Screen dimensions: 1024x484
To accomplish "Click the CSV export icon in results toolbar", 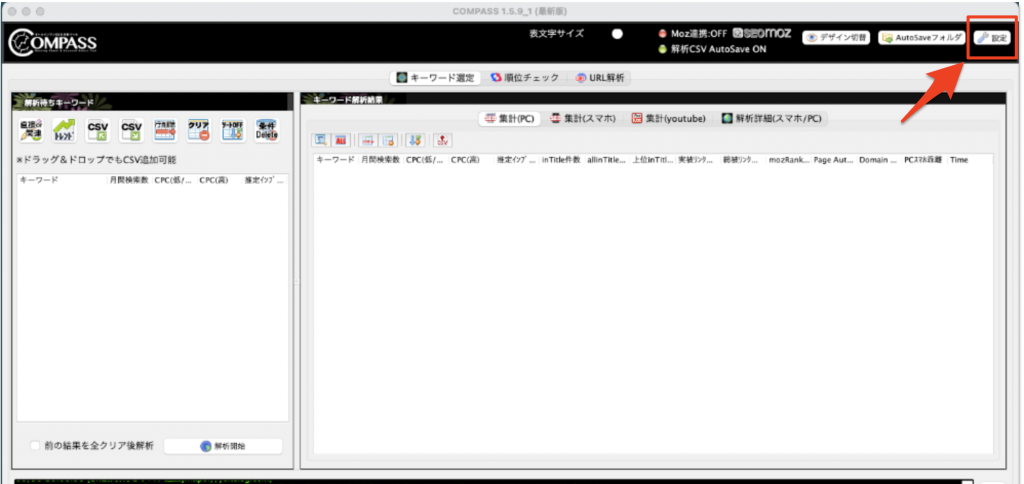I will tap(443, 141).
